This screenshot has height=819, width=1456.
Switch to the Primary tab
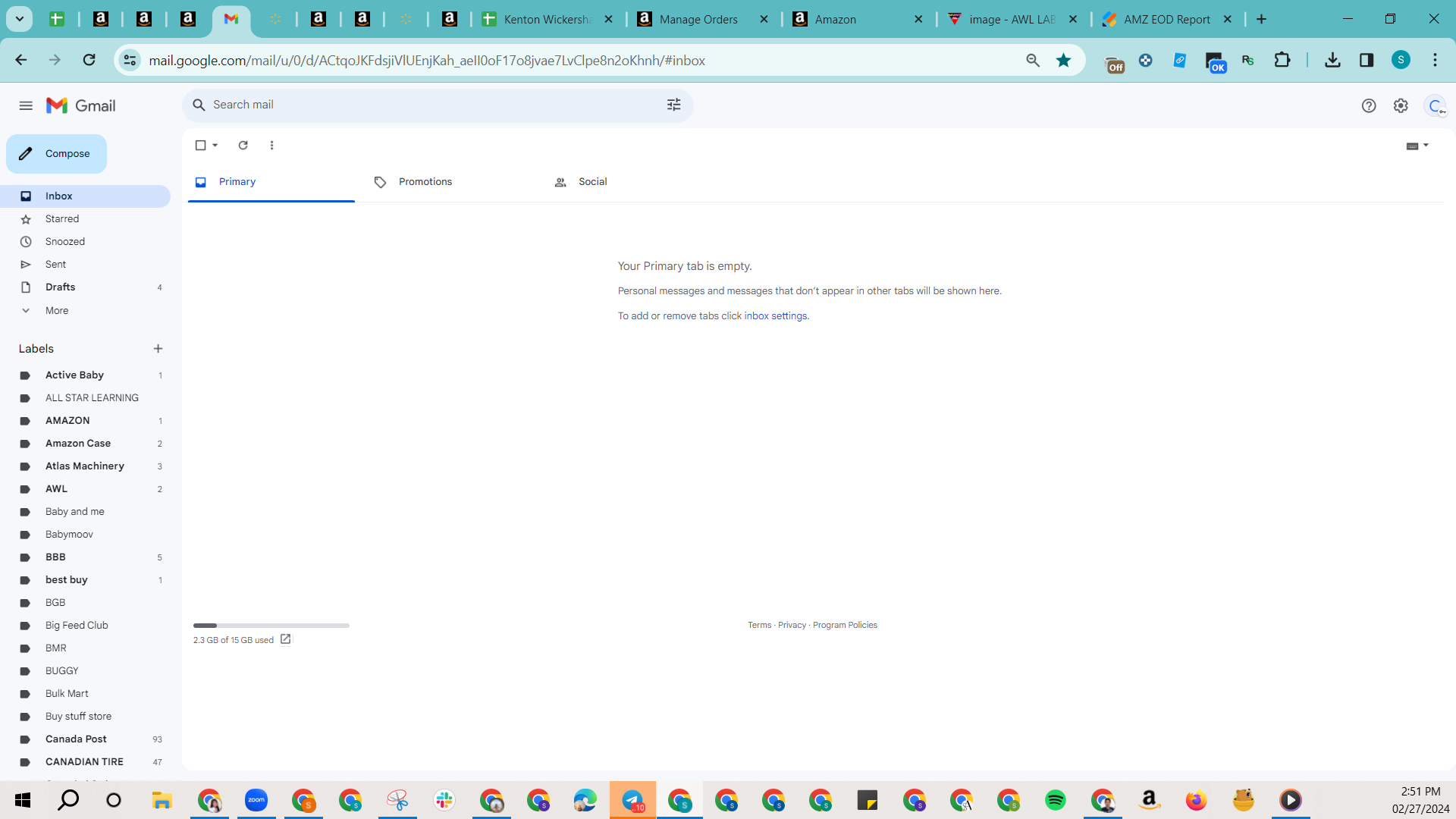point(271,182)
